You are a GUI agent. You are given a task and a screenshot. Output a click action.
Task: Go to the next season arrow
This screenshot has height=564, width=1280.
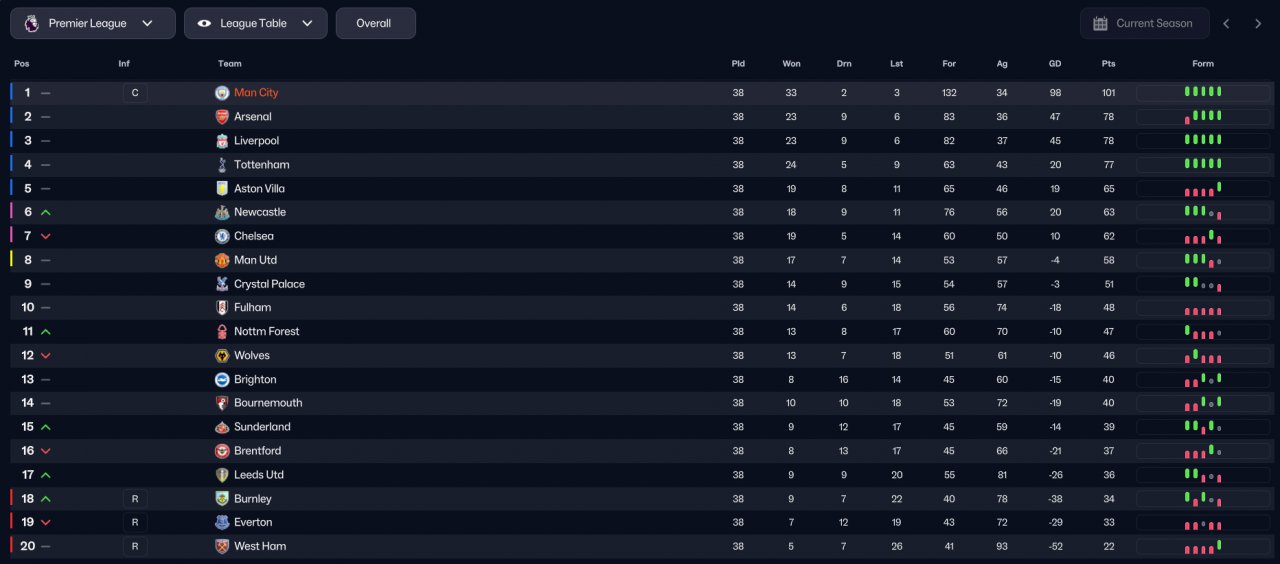click(x=1258, y=24)
